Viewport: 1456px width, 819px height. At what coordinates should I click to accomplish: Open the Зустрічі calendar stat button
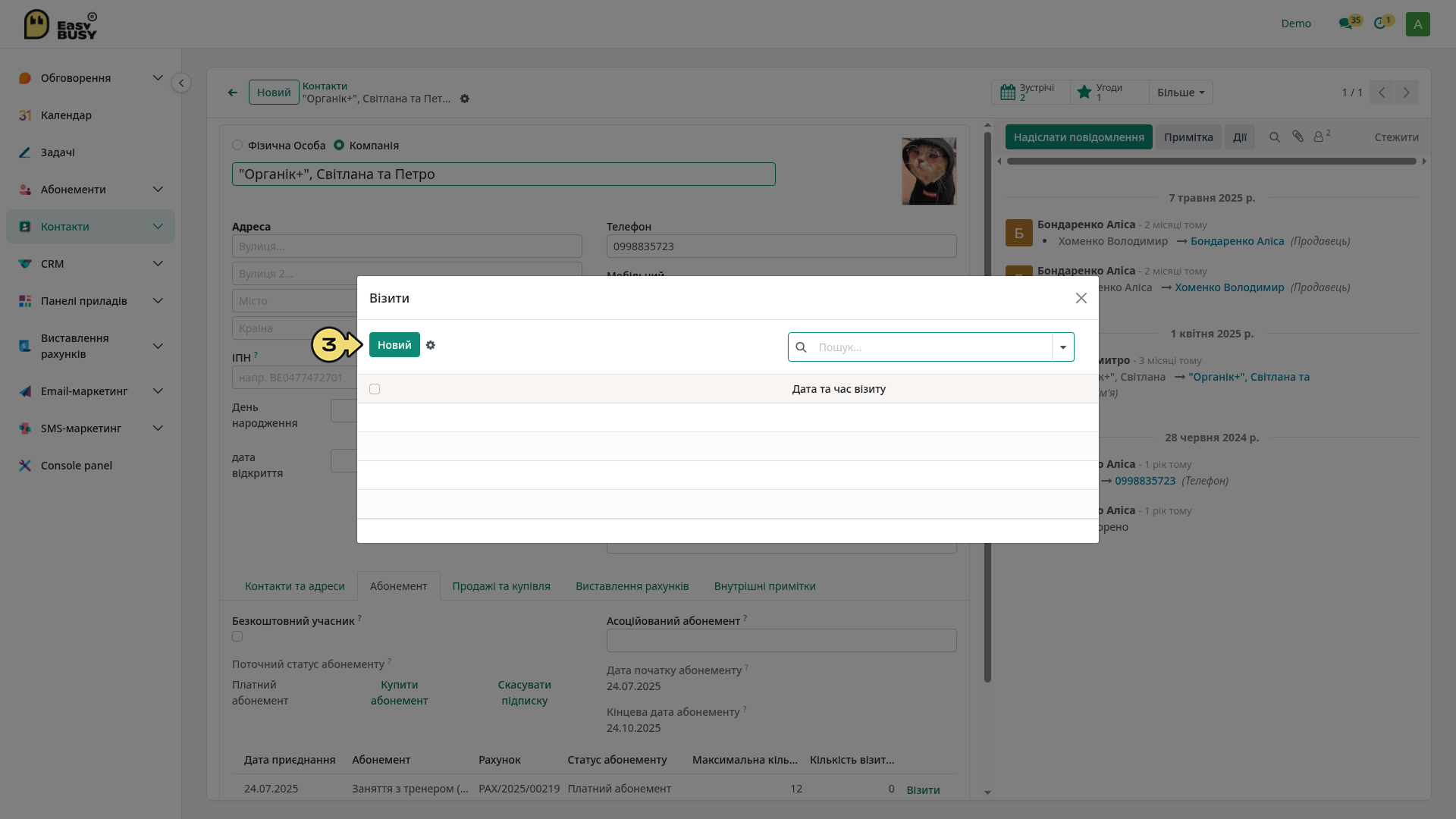(1031, 93)
